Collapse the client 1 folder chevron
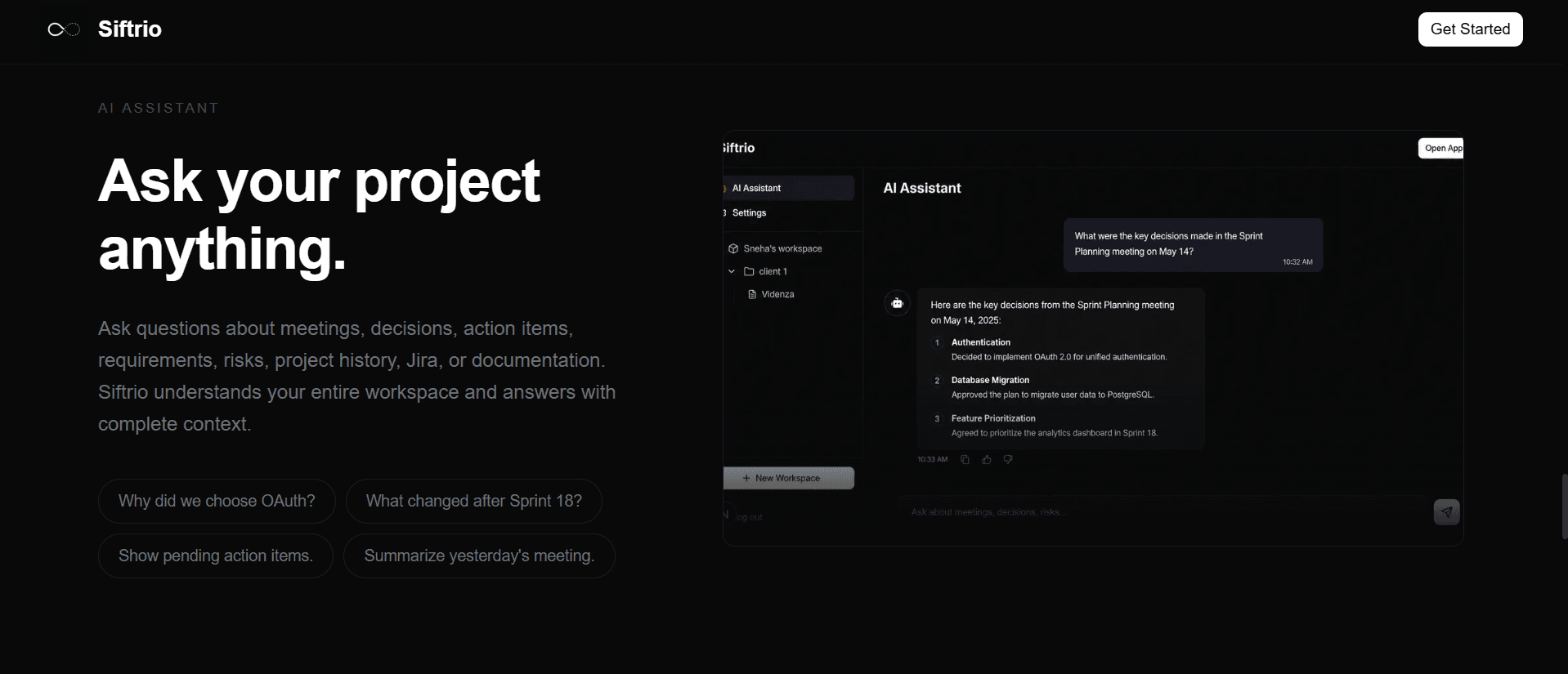The height and width of the screenshot is (674, 1568). point(732,271)
